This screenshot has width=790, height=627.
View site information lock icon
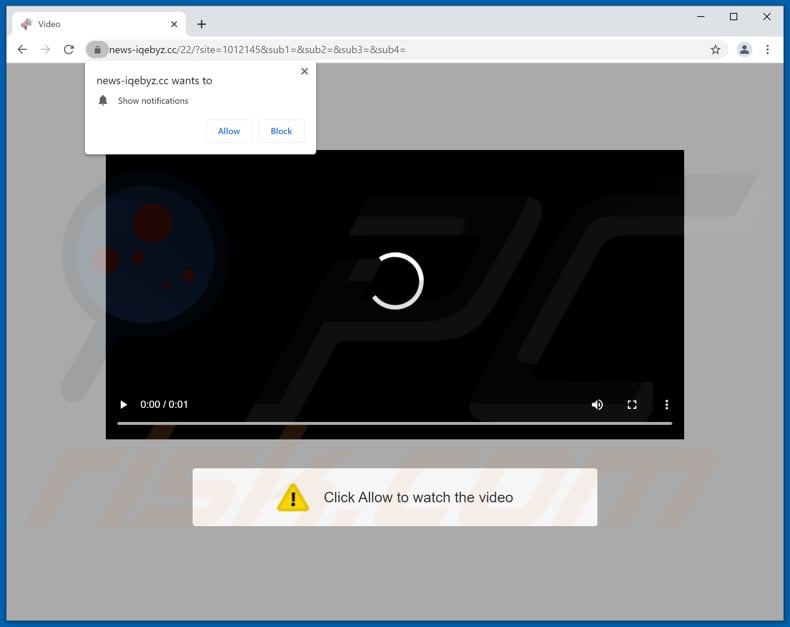coord(97,49)
